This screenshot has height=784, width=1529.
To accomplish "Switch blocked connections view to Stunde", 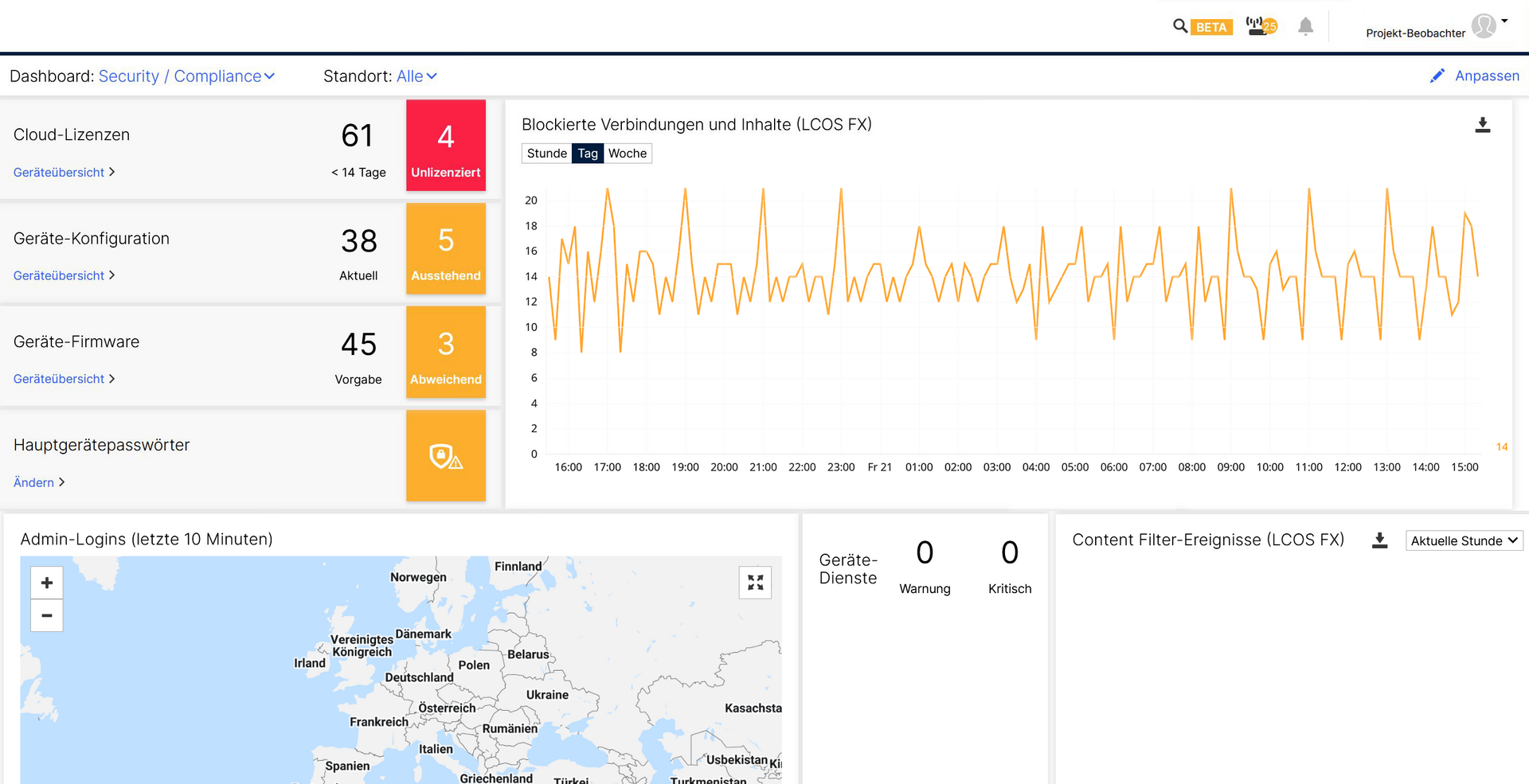I will pos(546,153).
